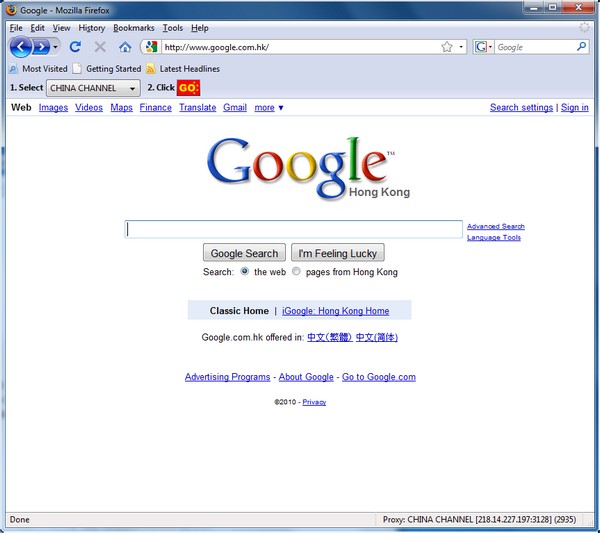Image resolution: width=600 pixels, height=533 pixels.
Task: Open Advertising Programs link
Action: (227, 377)
